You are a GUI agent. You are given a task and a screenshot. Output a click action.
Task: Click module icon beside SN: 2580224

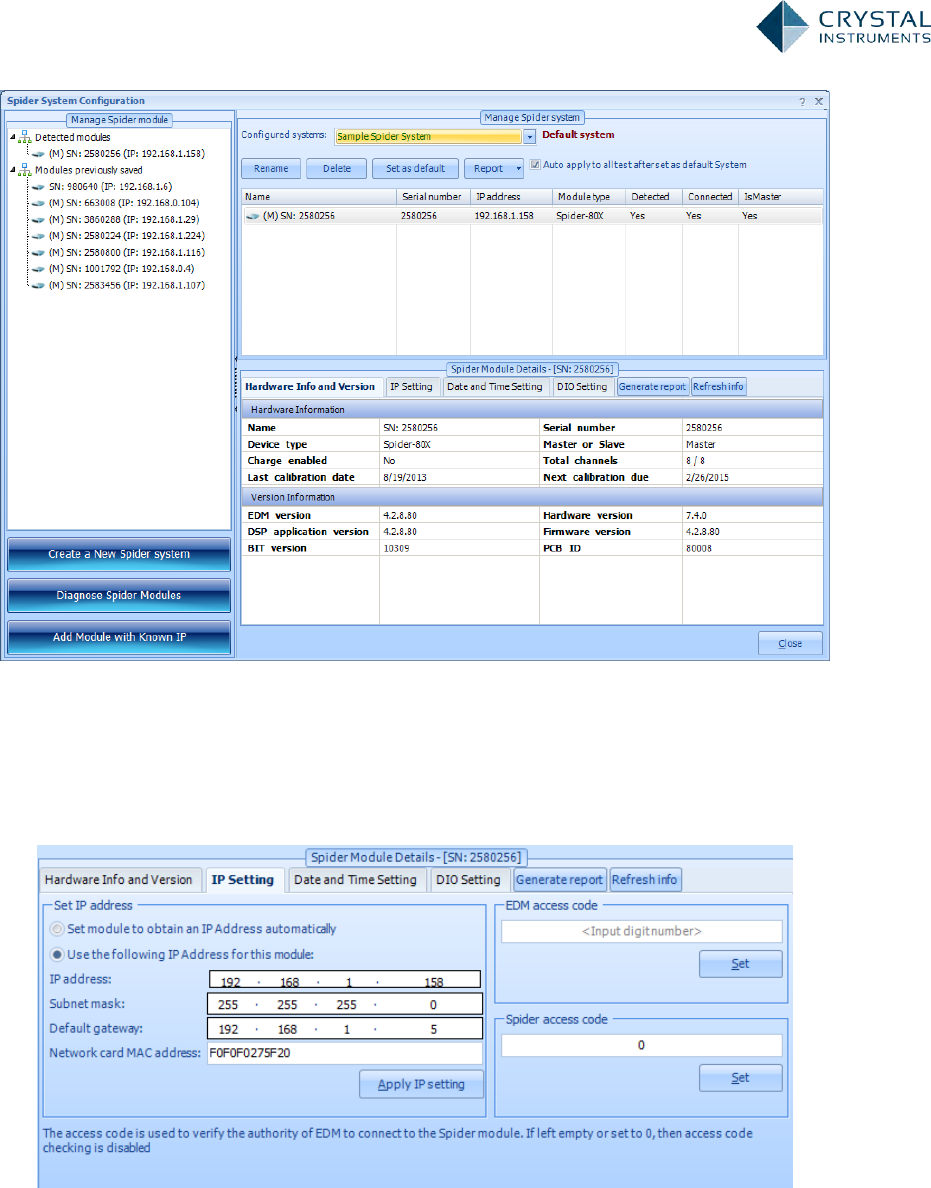[39, 236]
